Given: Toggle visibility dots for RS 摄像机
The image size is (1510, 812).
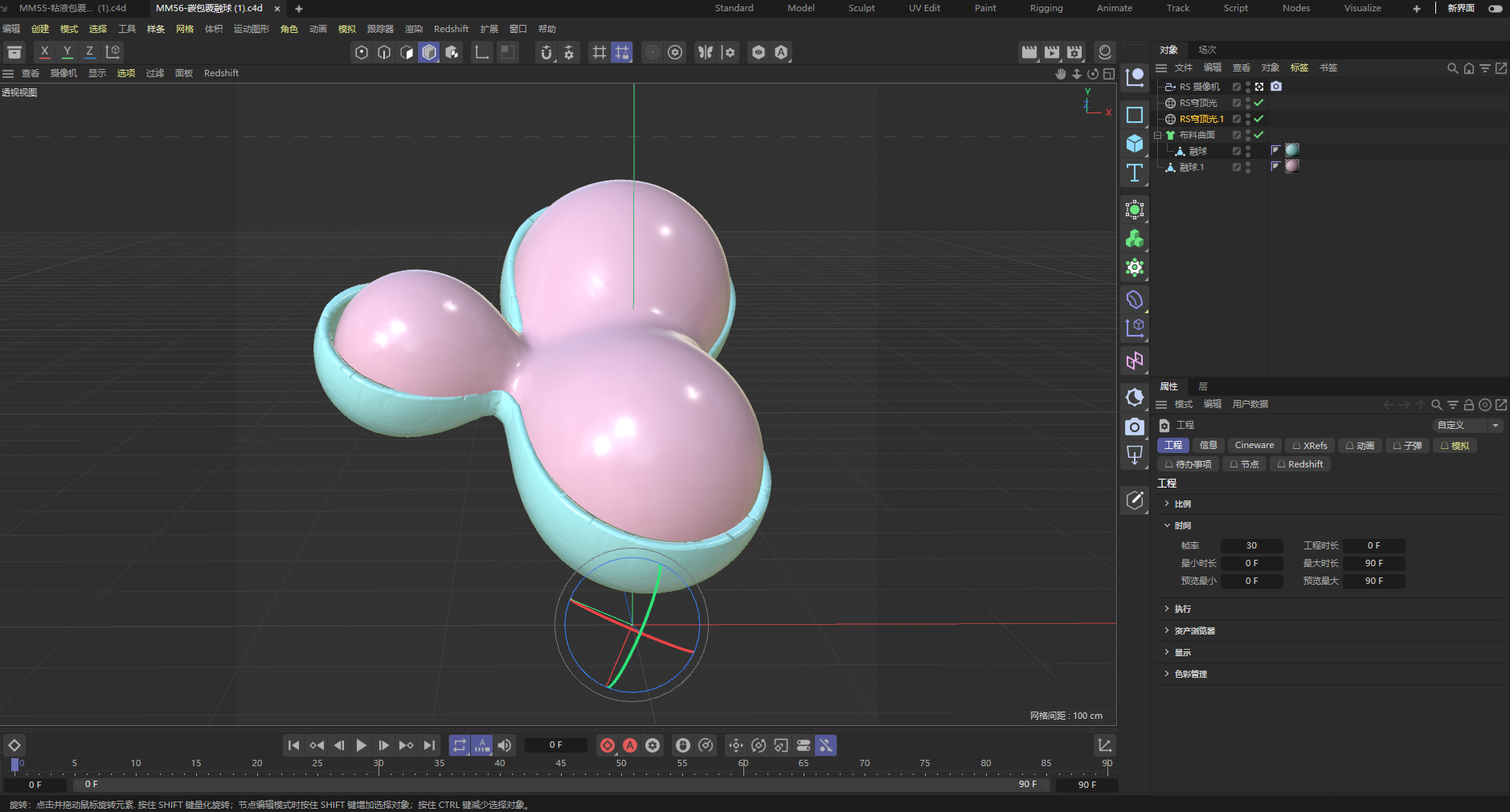Looking at the screenshot, I should click(x=1248, y=87).
